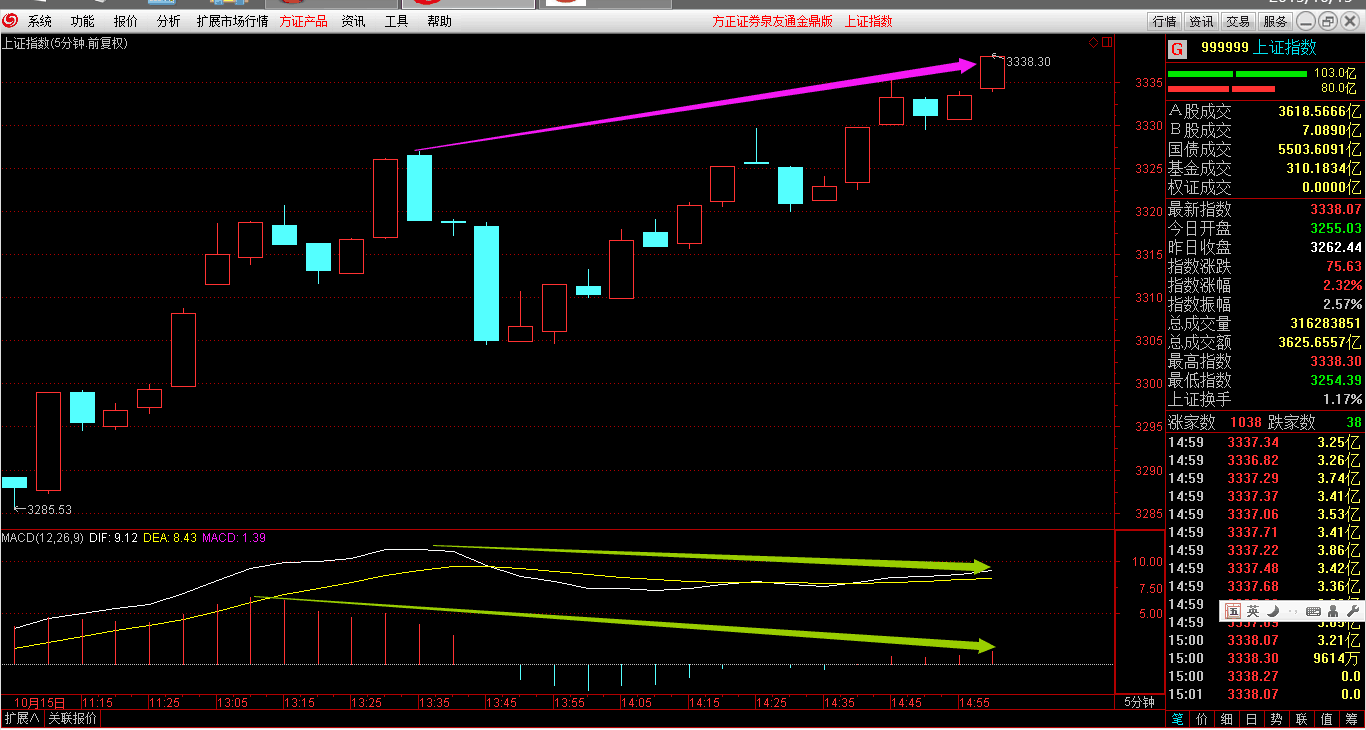
Task: Click the moon icon on IME bar
Action: (x=1273, y=610)
